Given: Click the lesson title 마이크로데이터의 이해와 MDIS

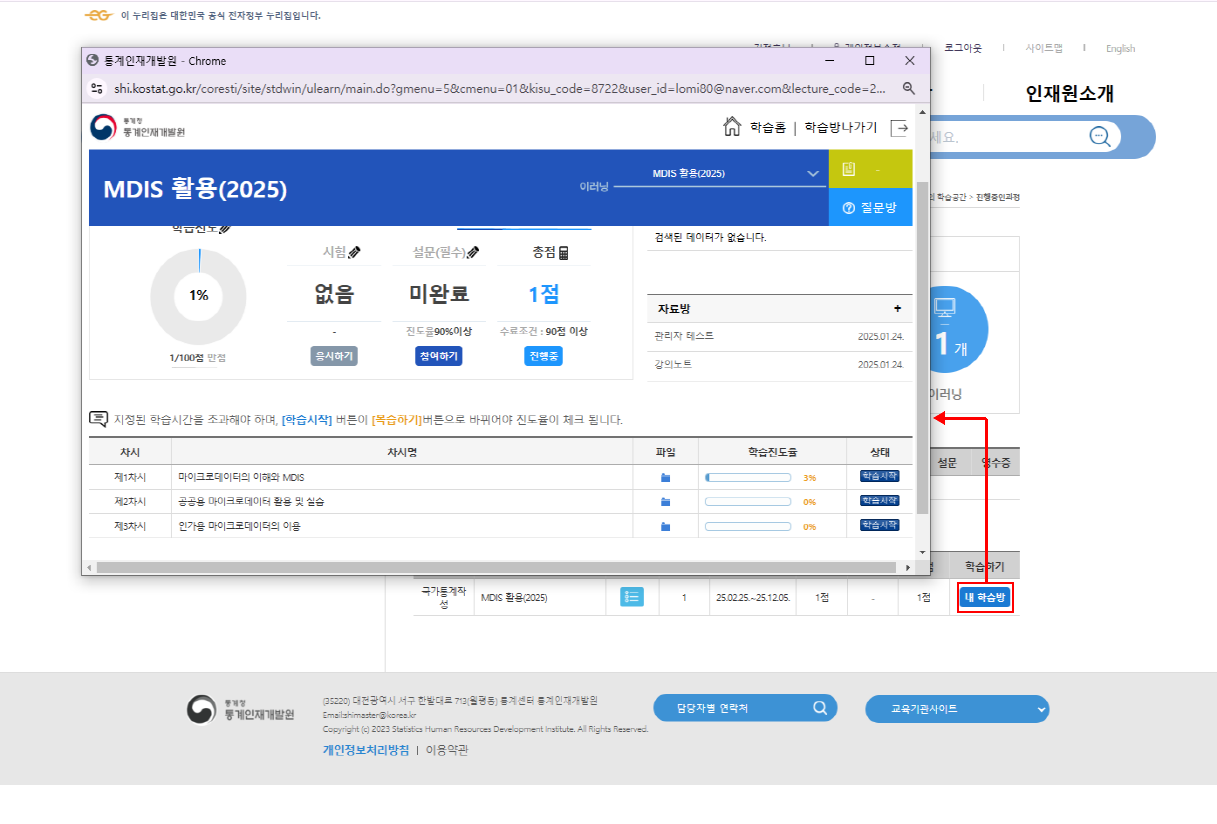Looking at the screenshot, I should click(x=241, y=478).
